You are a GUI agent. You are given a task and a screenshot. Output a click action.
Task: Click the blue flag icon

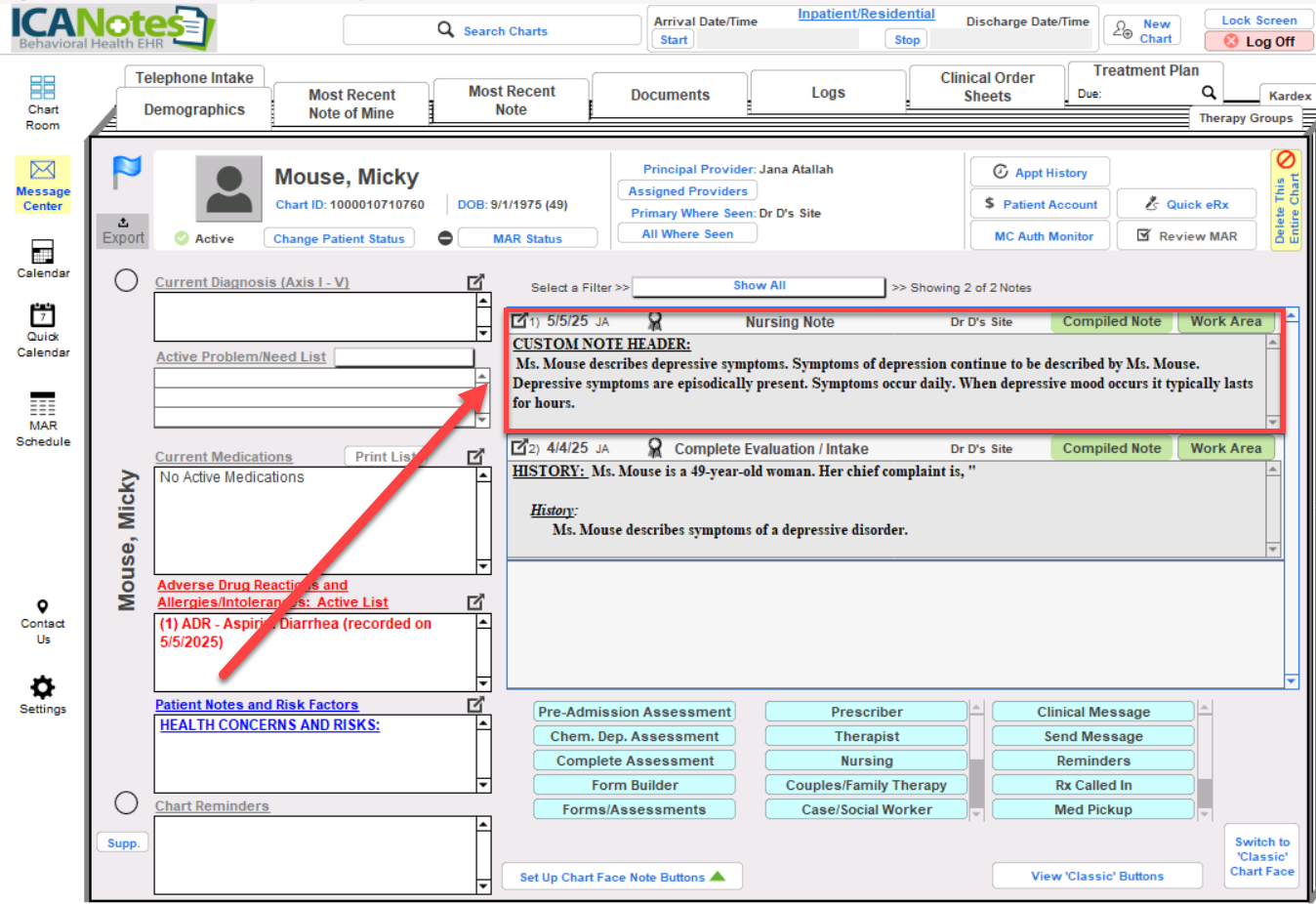pos(127,172)
